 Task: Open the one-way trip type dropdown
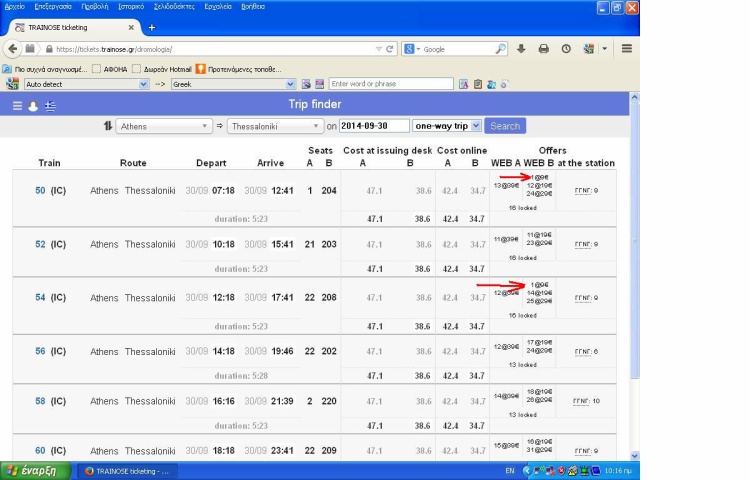[x=447, y=126]
